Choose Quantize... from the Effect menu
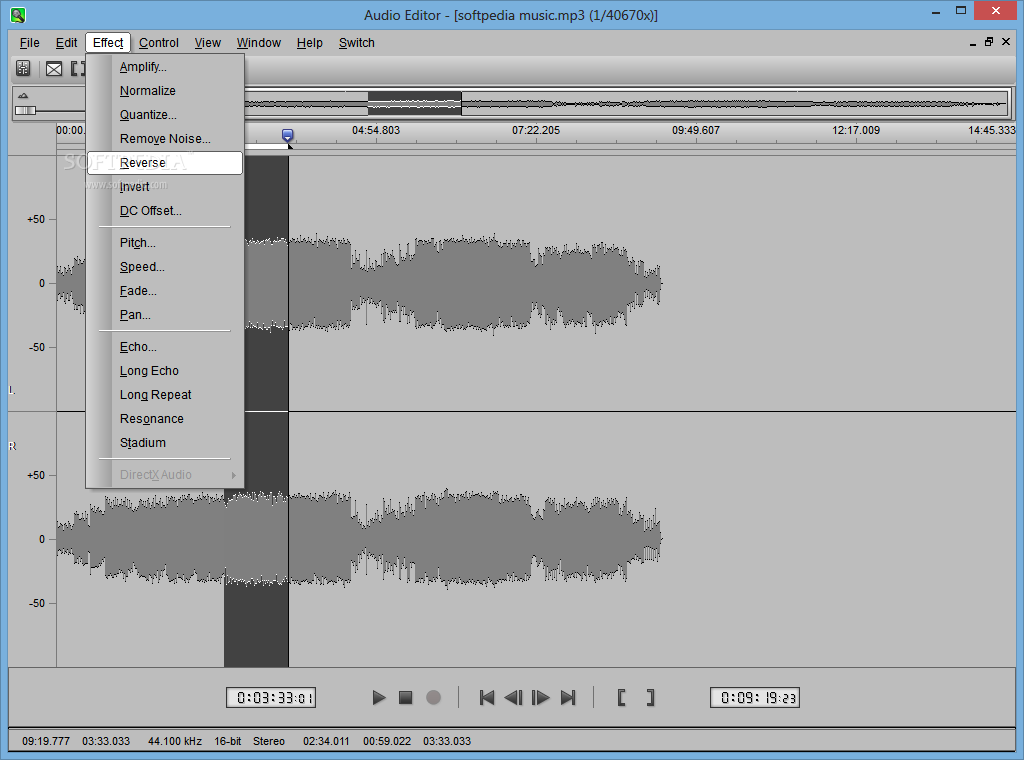Screen dimensions: 1024x760 tap(165, 115)
